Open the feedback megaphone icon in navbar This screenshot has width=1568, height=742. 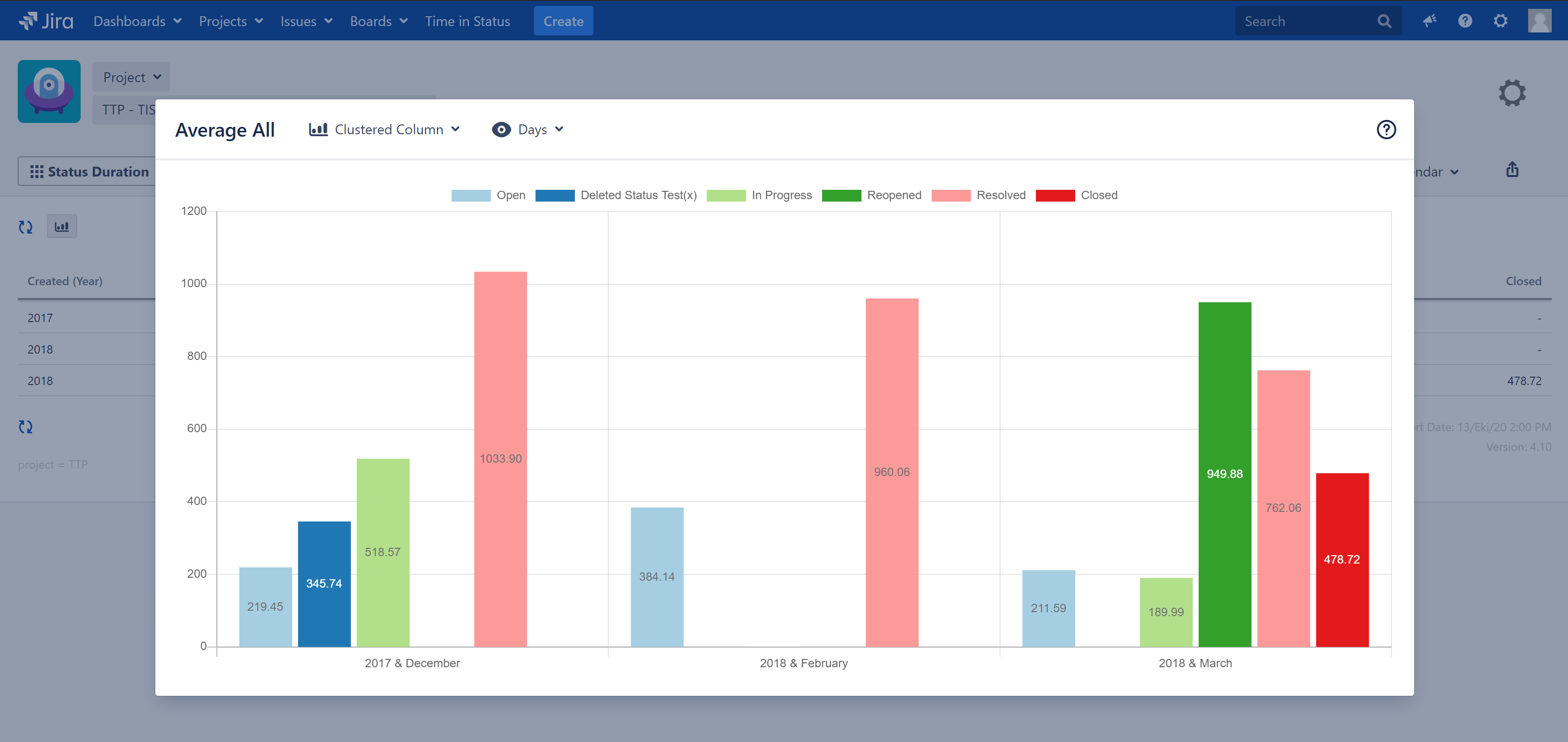point(1429,21)
